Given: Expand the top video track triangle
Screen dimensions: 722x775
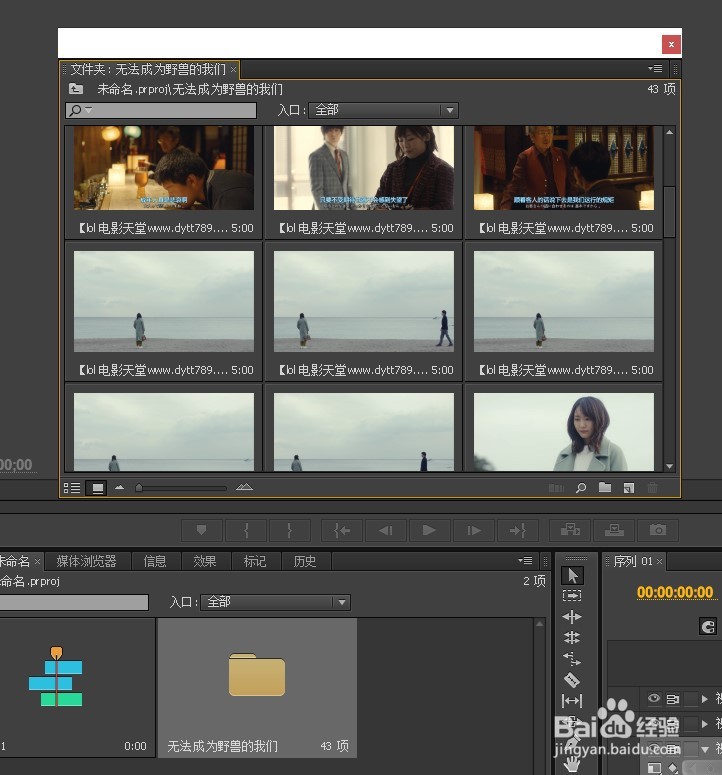Looking at the screenshot, I should pyautogui.click(x=705, y=698).
